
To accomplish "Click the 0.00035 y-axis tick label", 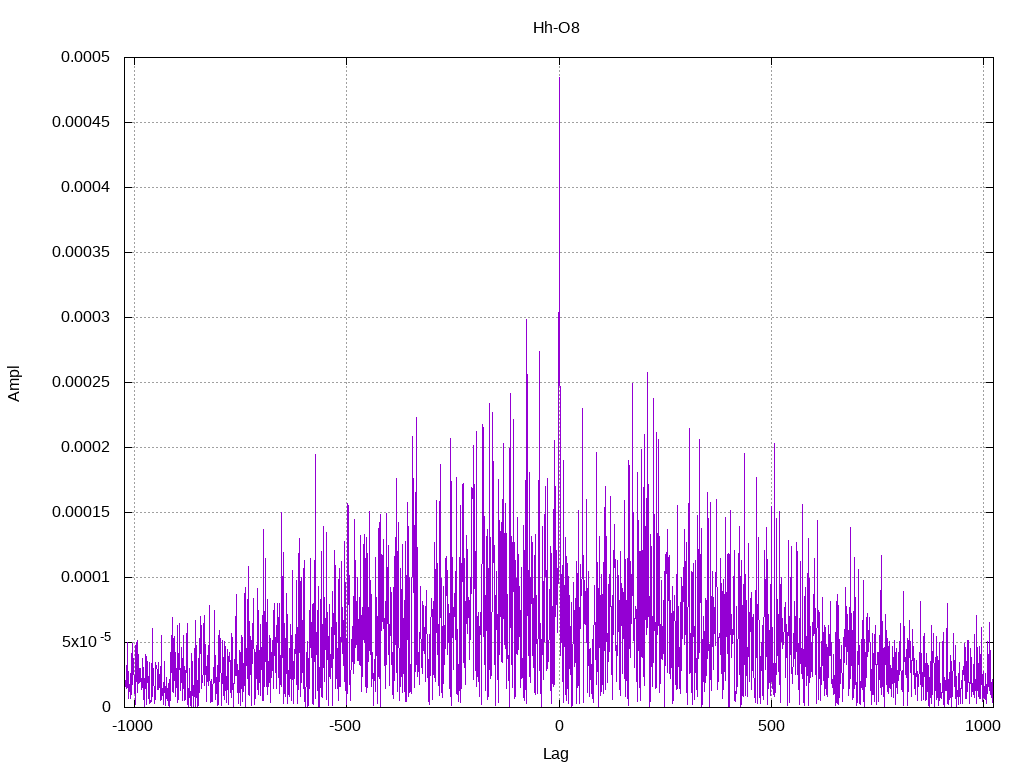I will (82, 252).
